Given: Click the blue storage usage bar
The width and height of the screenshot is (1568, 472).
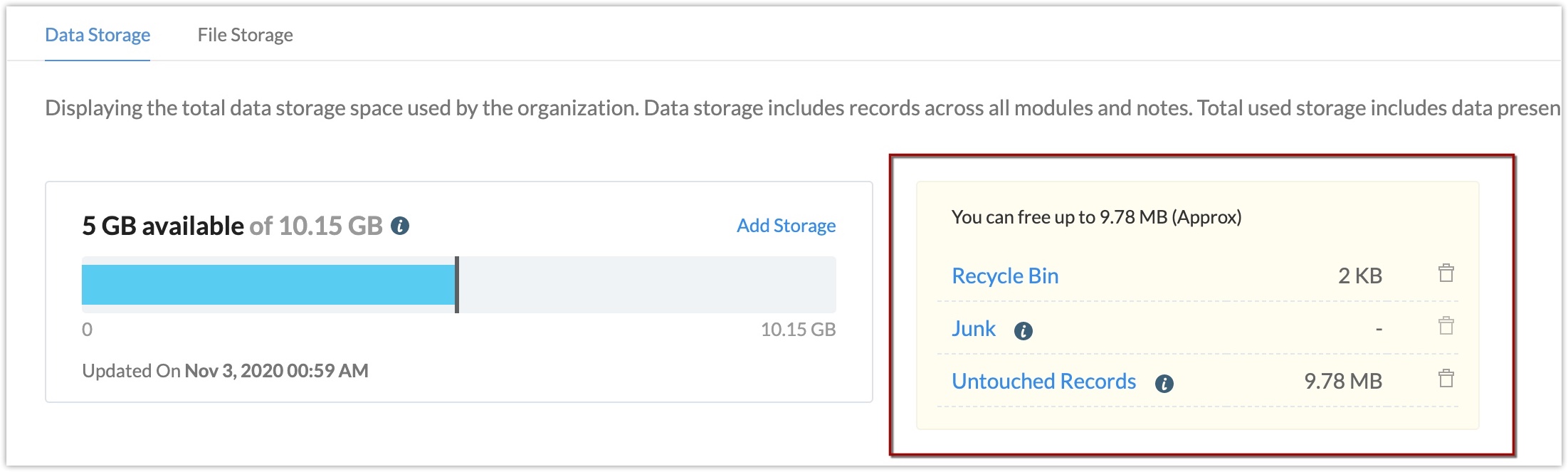Looking at the screenshot, I should (267, 284).
